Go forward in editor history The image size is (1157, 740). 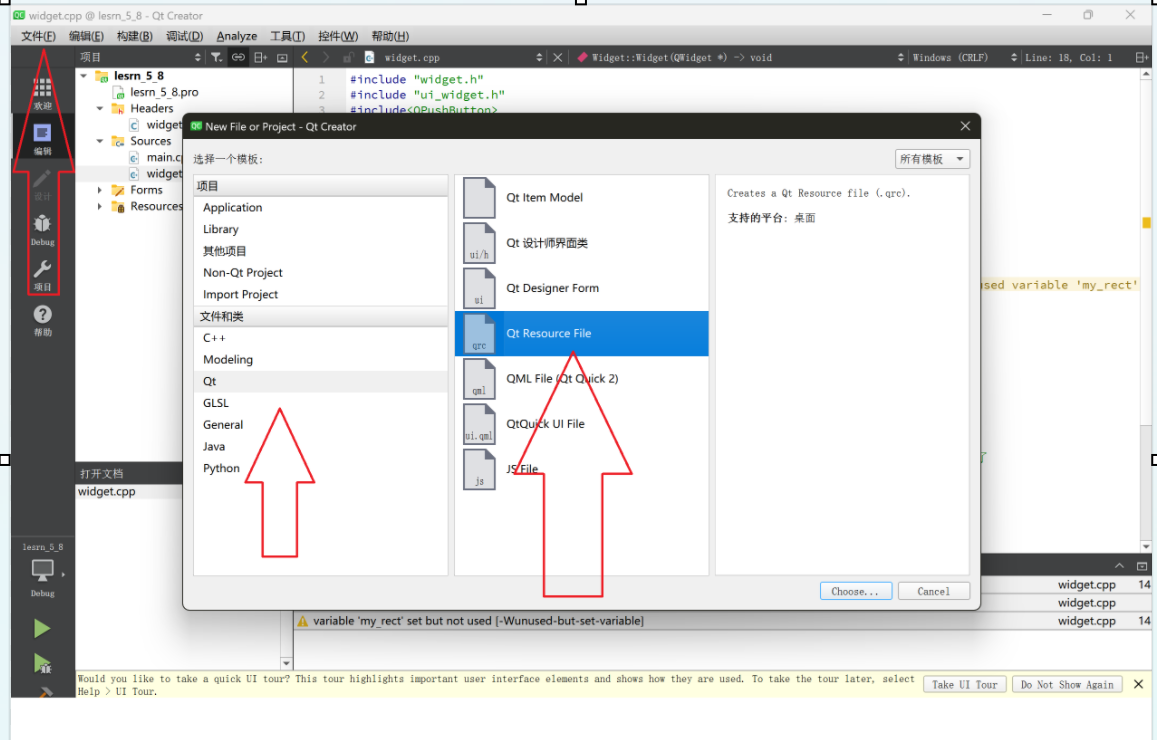click(x=326, y=58)
